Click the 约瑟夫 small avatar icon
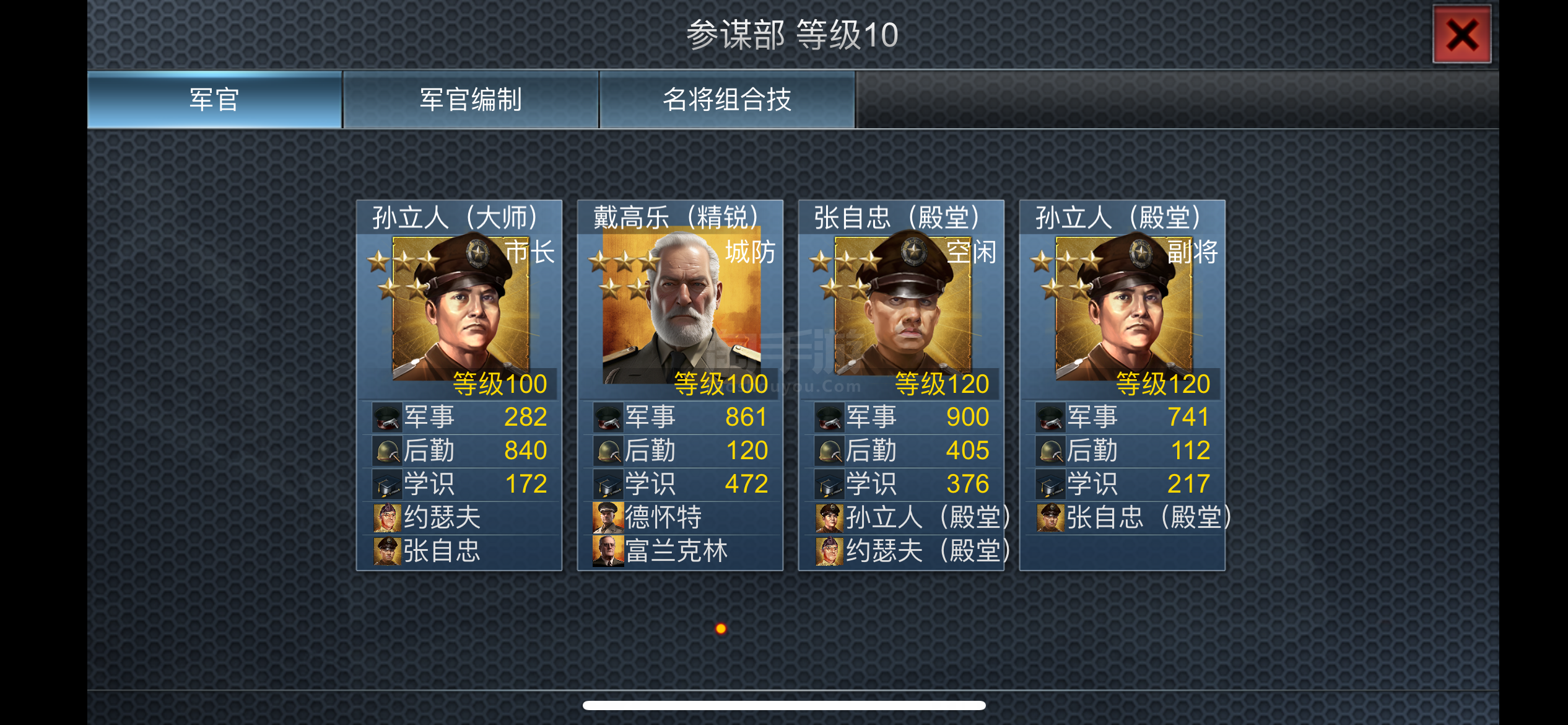The width and height of the screenshot is (1568, 725). 387,518
